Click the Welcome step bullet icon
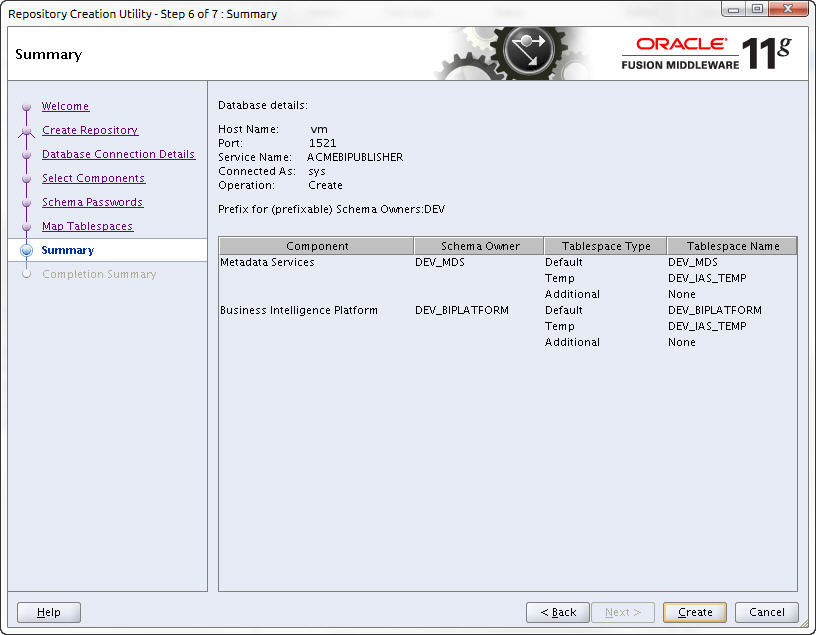Image resolution: width=816 pixels, height=635 pixels. (27, 107)
